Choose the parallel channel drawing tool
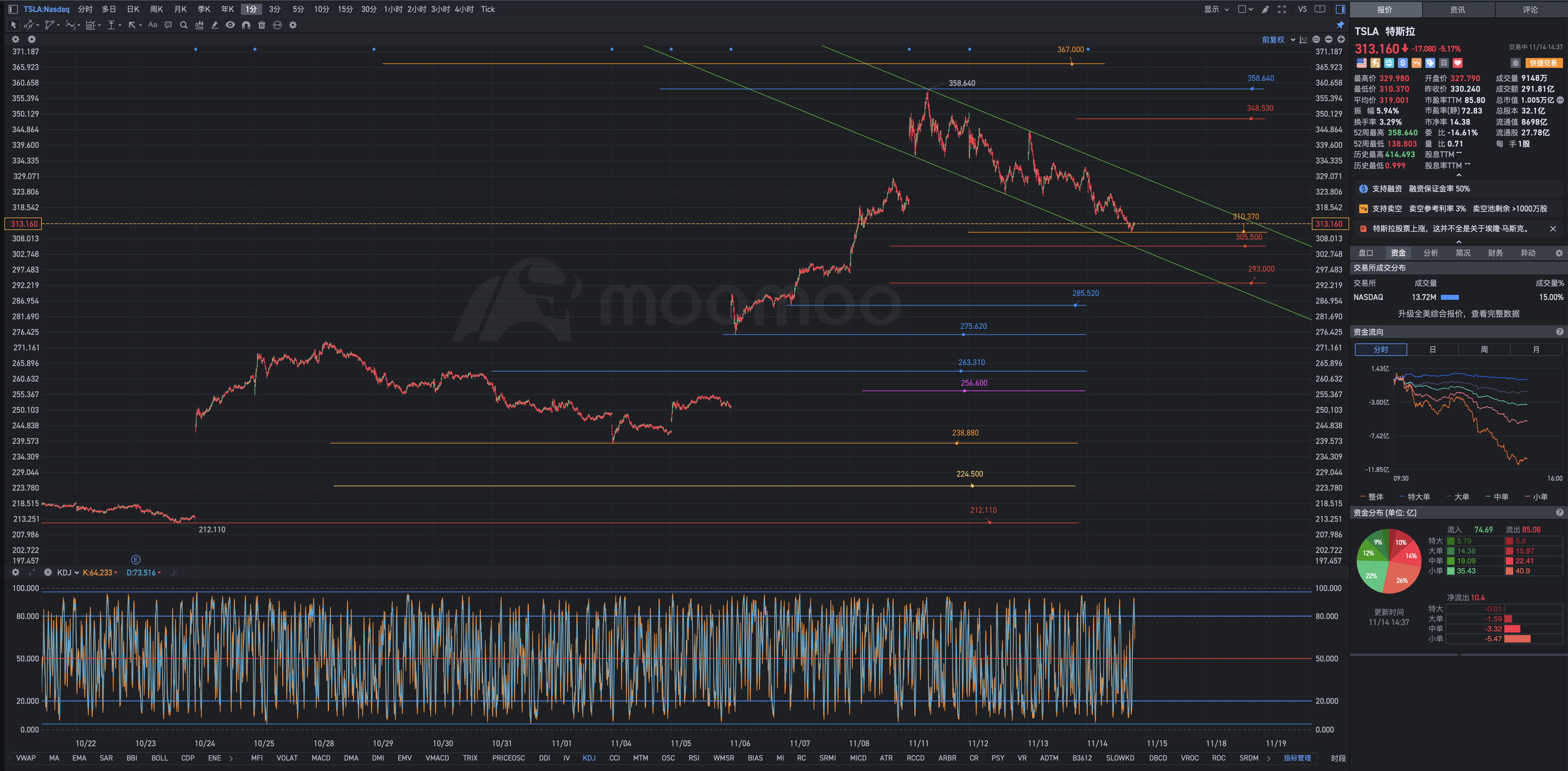Image resolution: width=1568 pixels, height=771 pixels. tap(49, 25)
